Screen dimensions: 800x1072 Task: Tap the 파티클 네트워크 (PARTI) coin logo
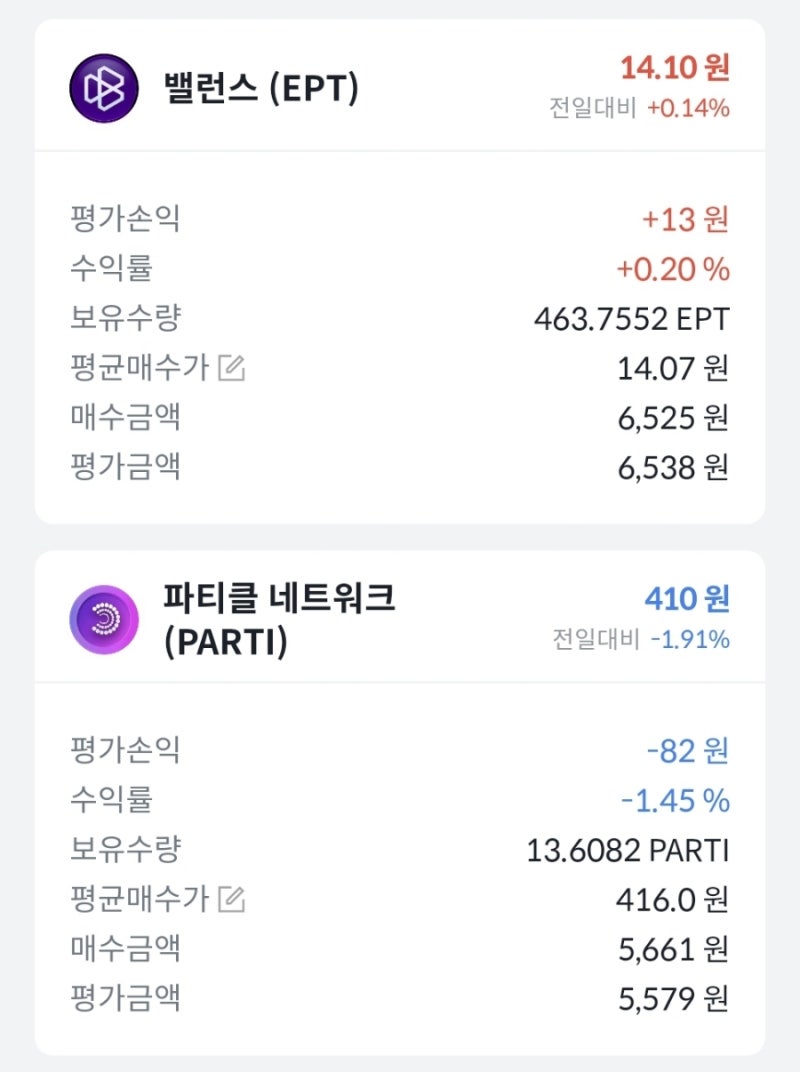point(103,620)
